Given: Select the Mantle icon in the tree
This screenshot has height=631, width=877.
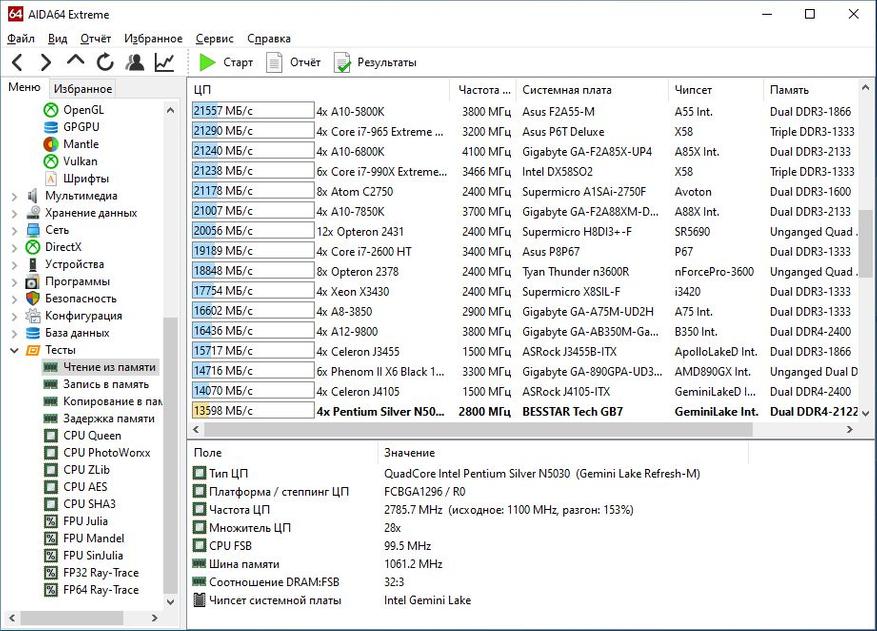Looking at the screenshot, I should [51, 144].
